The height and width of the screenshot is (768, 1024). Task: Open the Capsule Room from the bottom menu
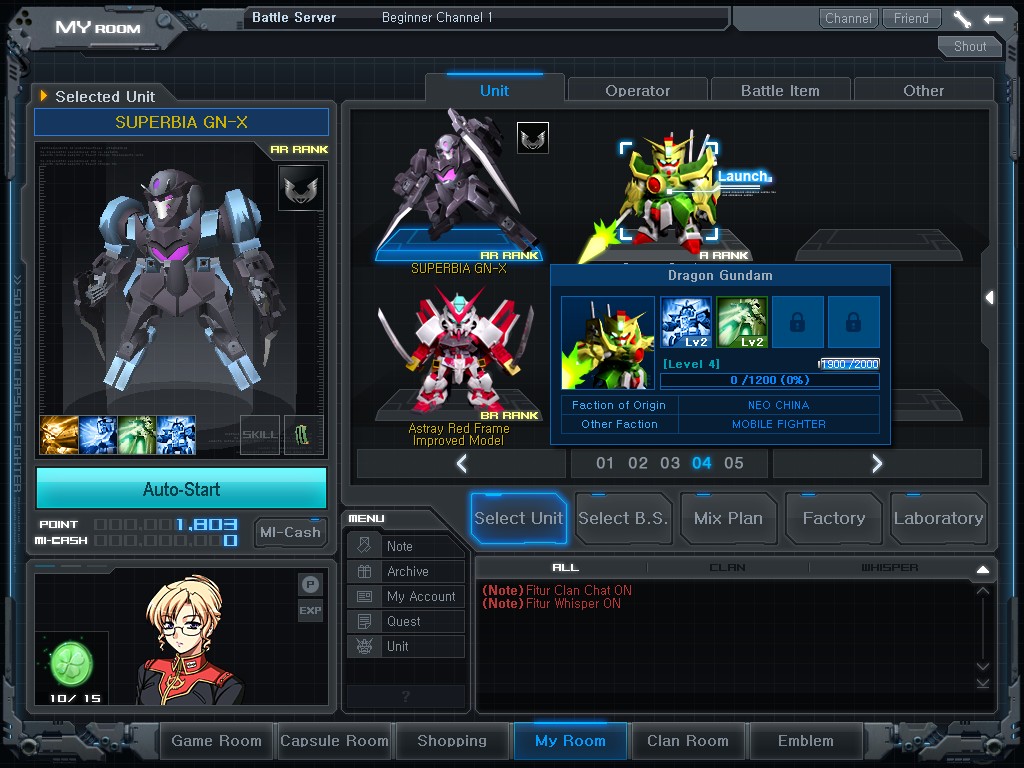334,741
